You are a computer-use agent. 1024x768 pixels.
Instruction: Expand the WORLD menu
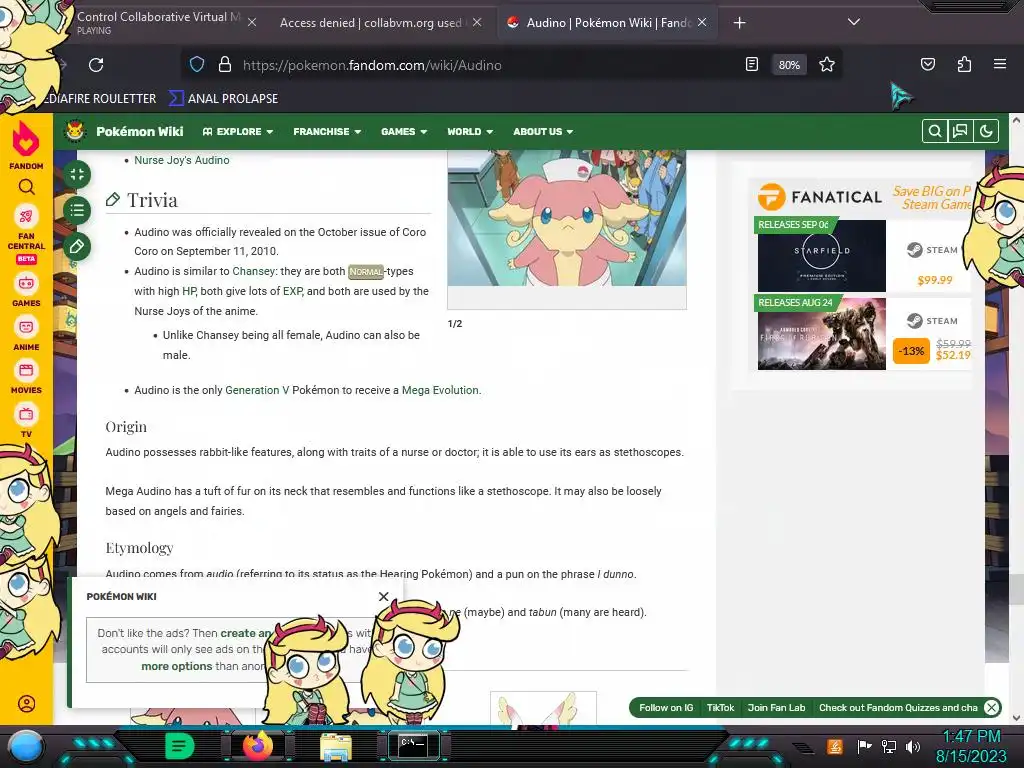[x=470, y=131]
